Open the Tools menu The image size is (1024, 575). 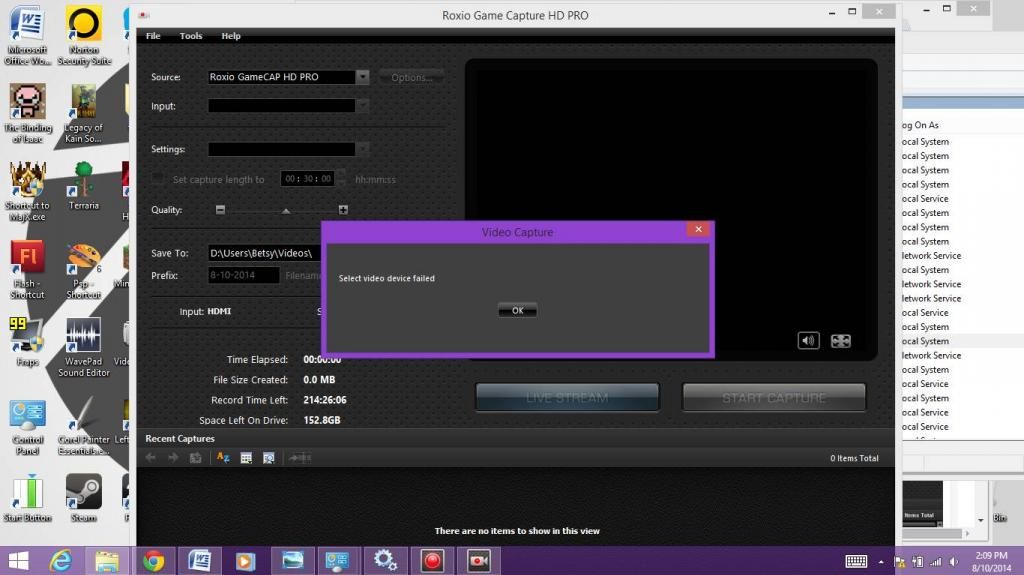tap(191, 36)
